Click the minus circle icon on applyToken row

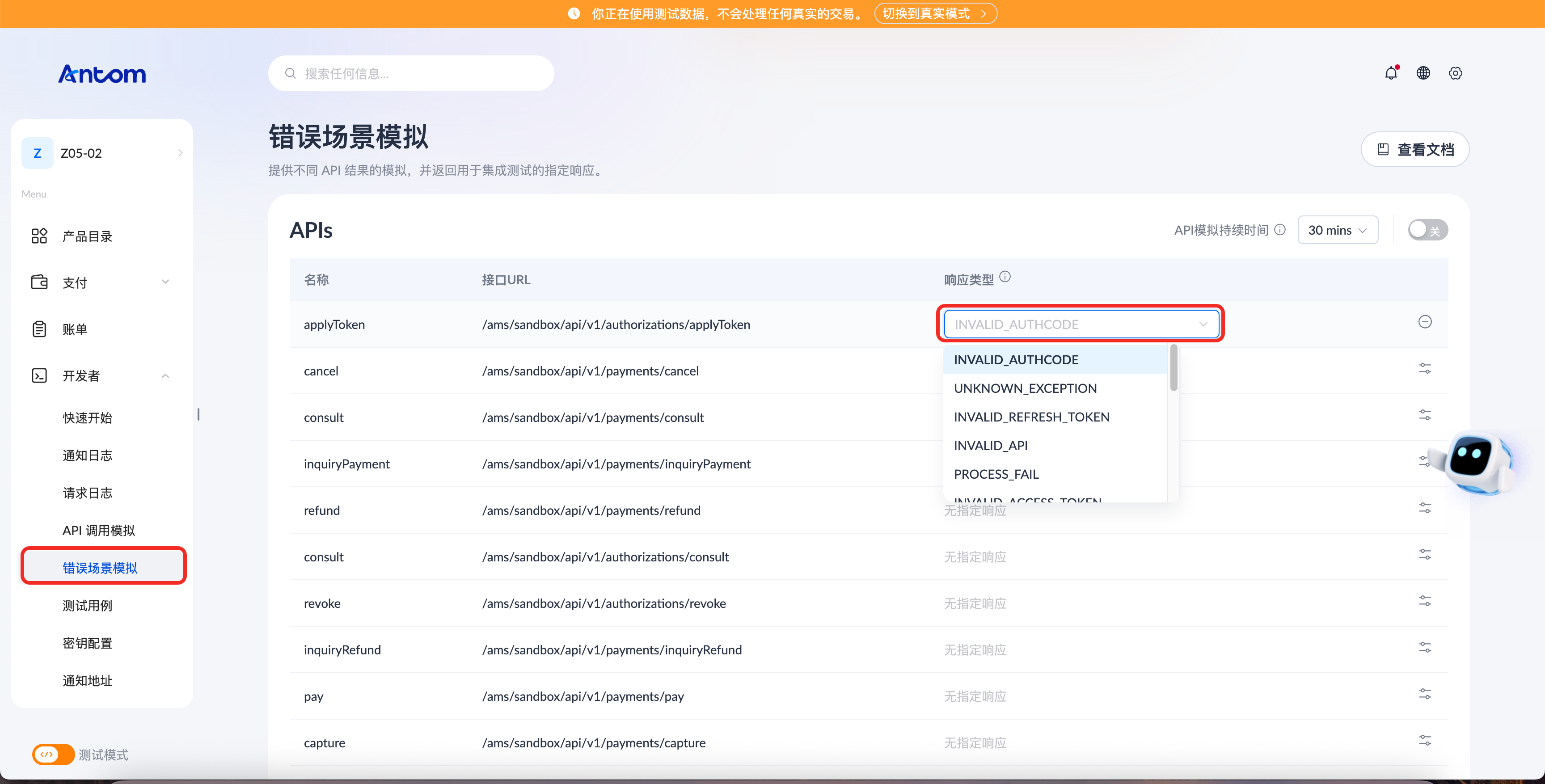click(x=1425, y=322)
